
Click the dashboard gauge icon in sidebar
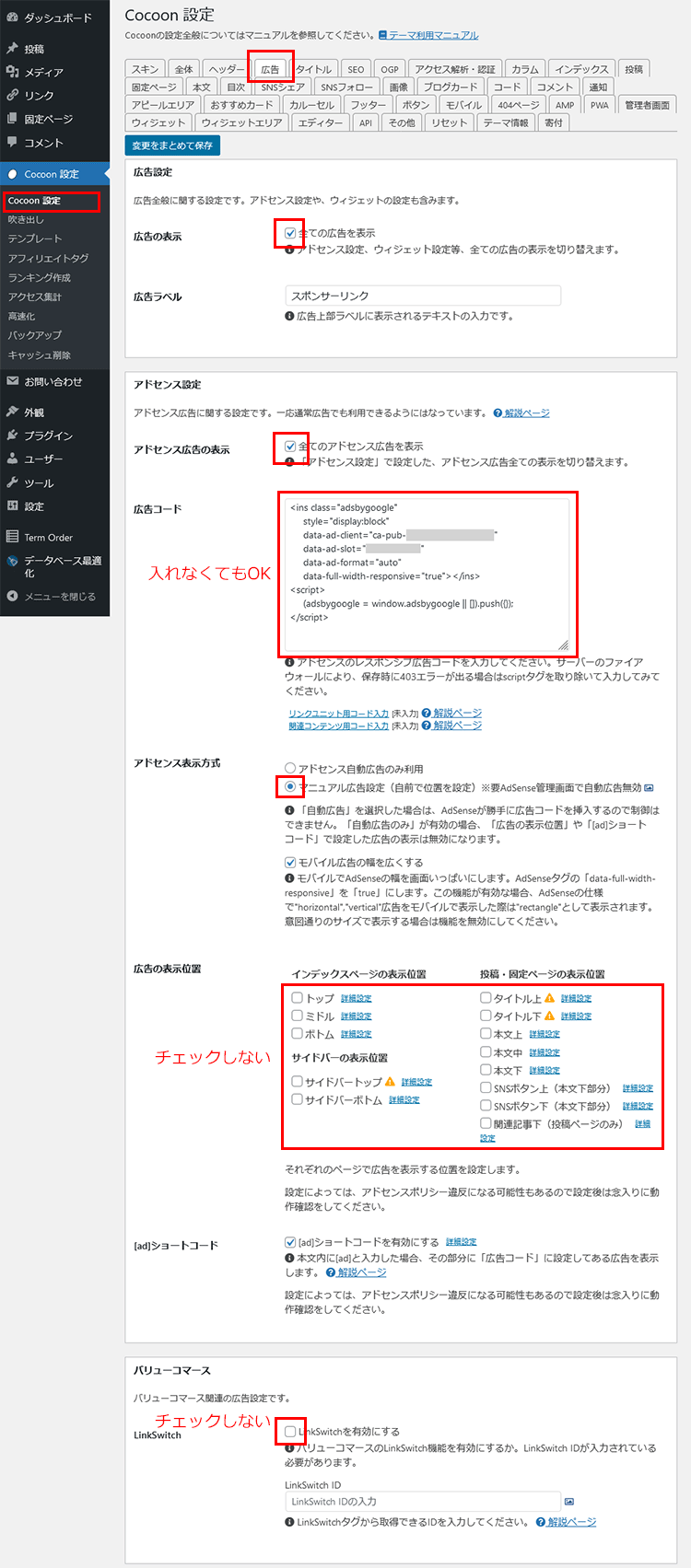(12, 17)
